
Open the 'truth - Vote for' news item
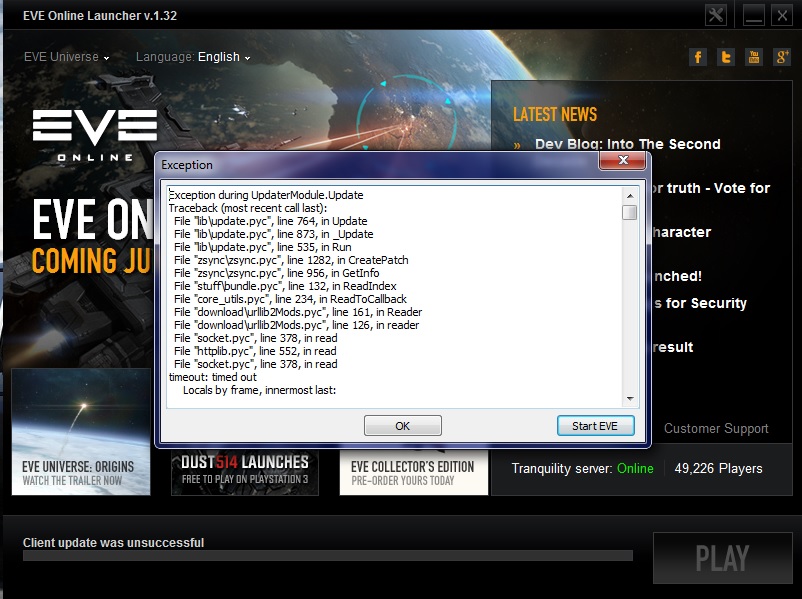point(711,188)
